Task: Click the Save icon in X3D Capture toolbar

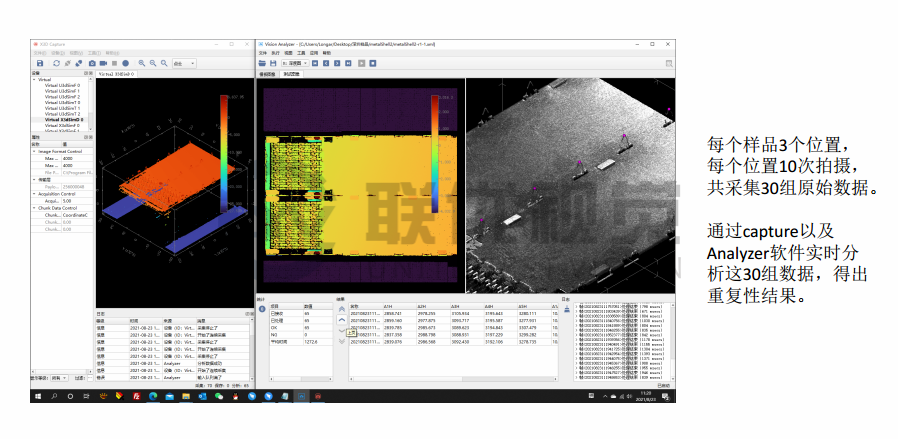Action: point(40,63)
